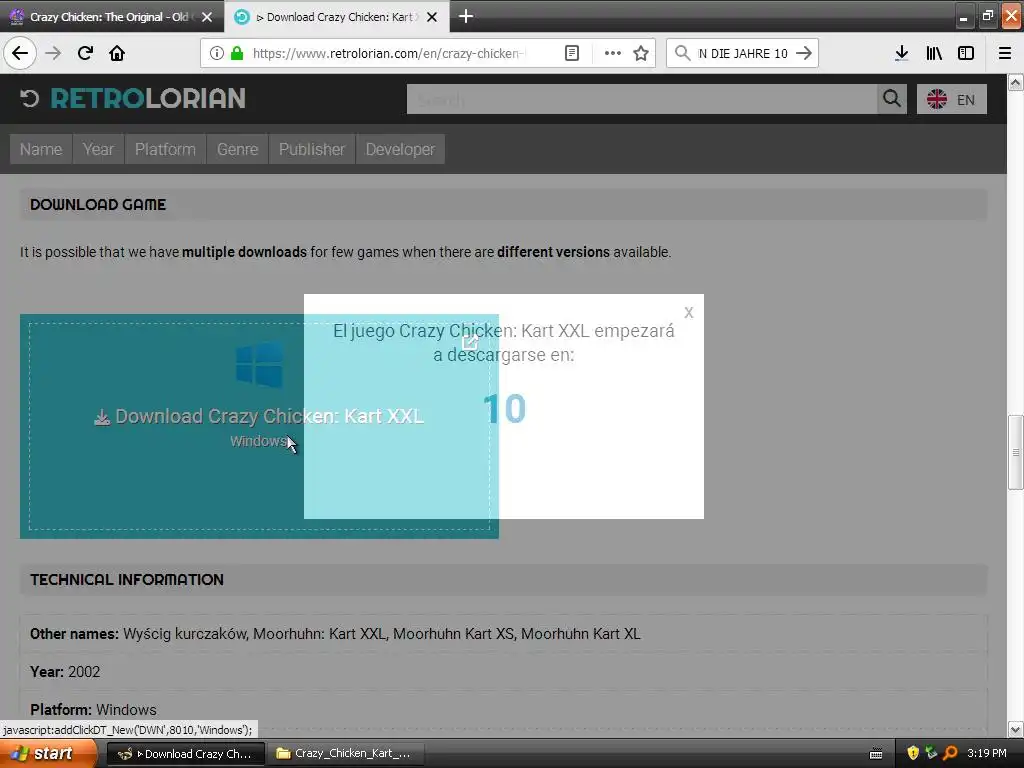Select the Download Crazy Chicken: Kart tab

tap(336, 17)
